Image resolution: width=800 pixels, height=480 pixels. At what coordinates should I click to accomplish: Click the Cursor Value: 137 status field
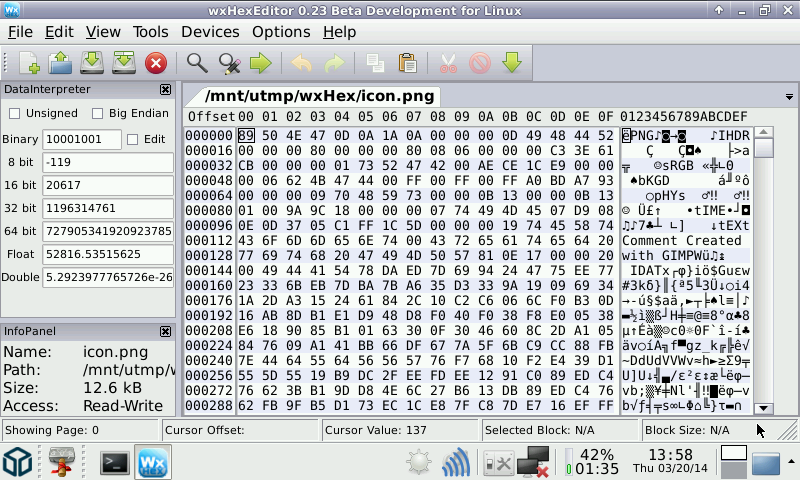click(x=399, y=431)
